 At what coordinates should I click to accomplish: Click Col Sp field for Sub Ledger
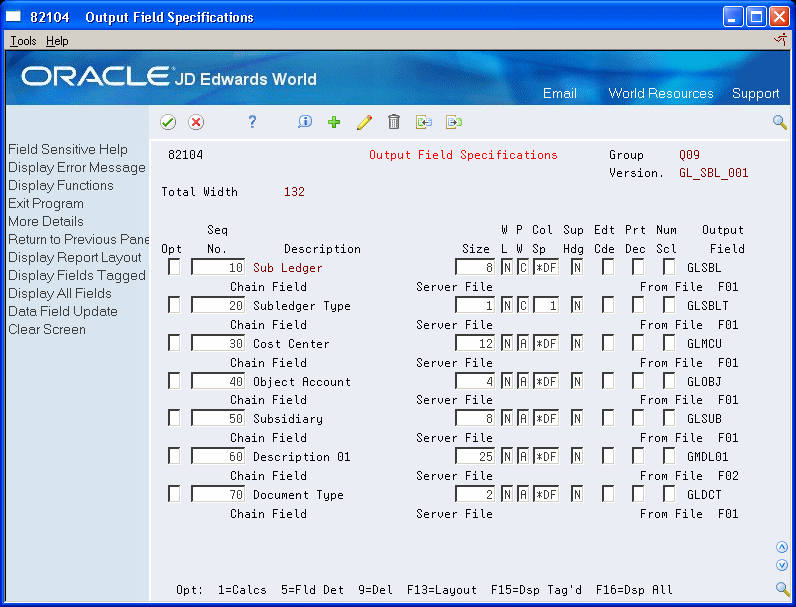pyautogui.click(x=546, y=267)
